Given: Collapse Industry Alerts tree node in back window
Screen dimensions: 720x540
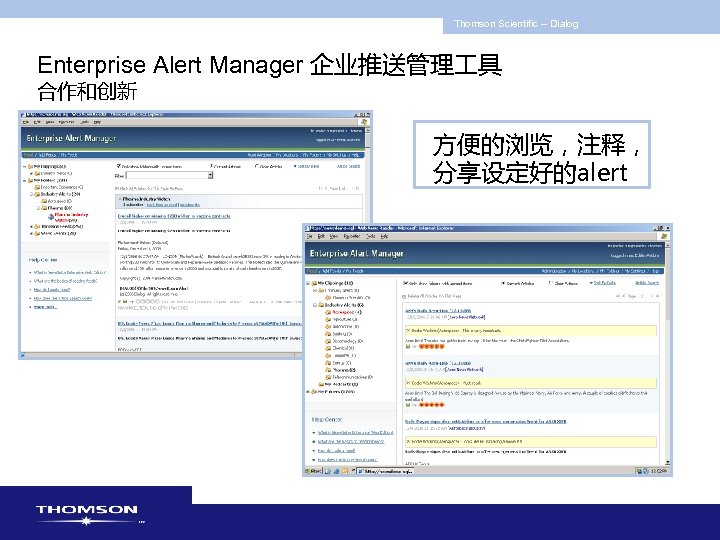Looking at the screenshot, I should 32,194.
